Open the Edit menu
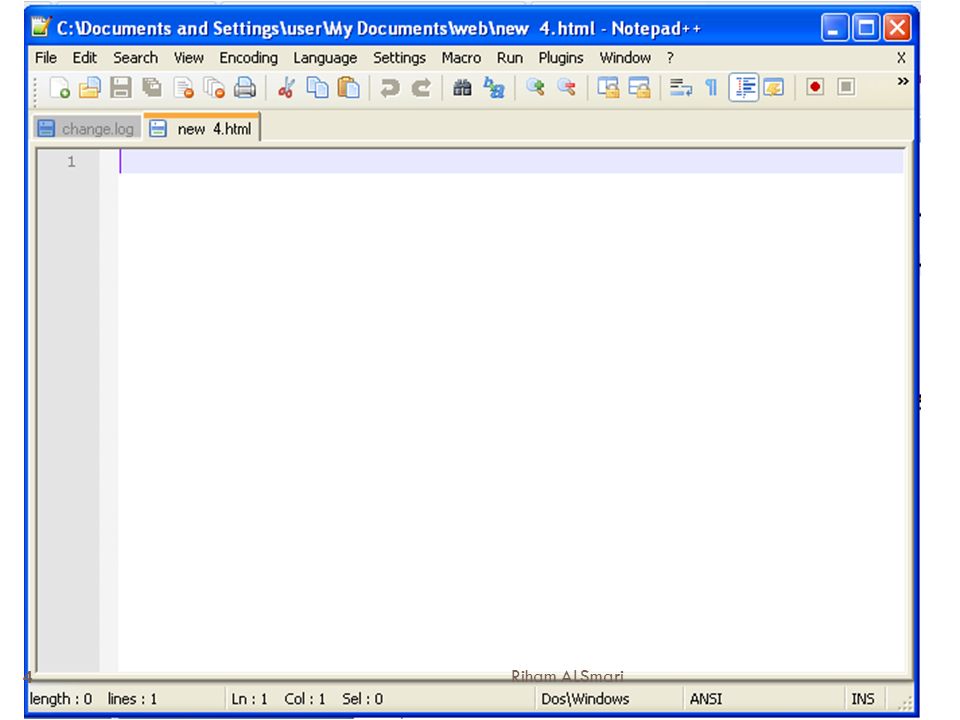960x720 pixels. [x=84, y=58]
